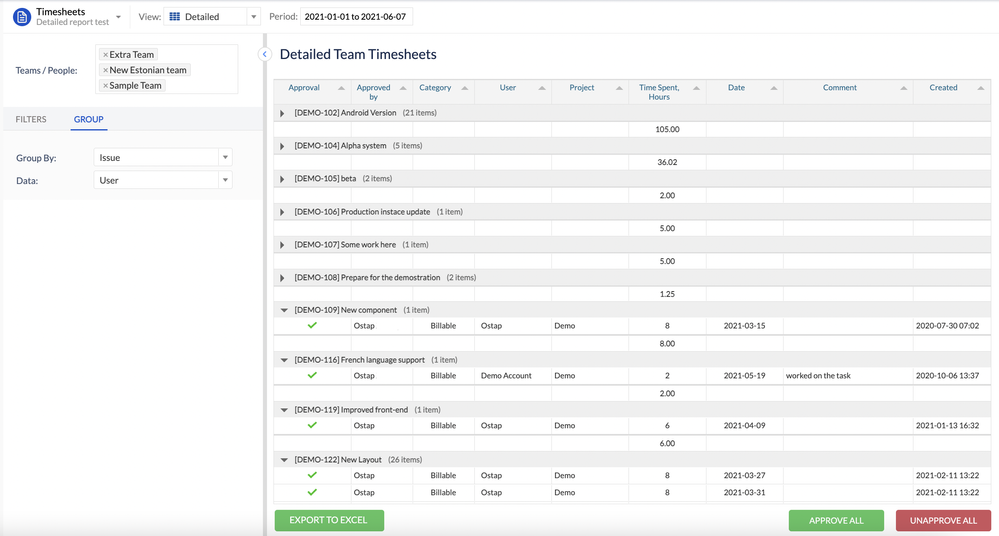
Task: Expand the DEMO-106 Production instace update group
Action: (282, 212)
